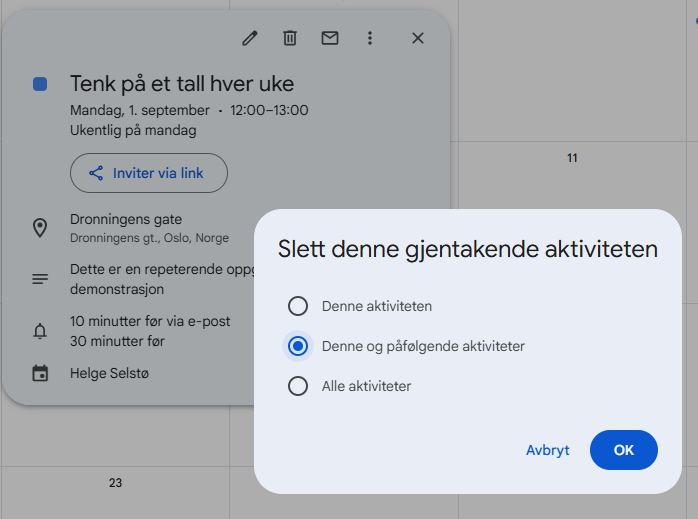Click the location pin icon
Screen dimensions: 698x519
click(40, 228)
